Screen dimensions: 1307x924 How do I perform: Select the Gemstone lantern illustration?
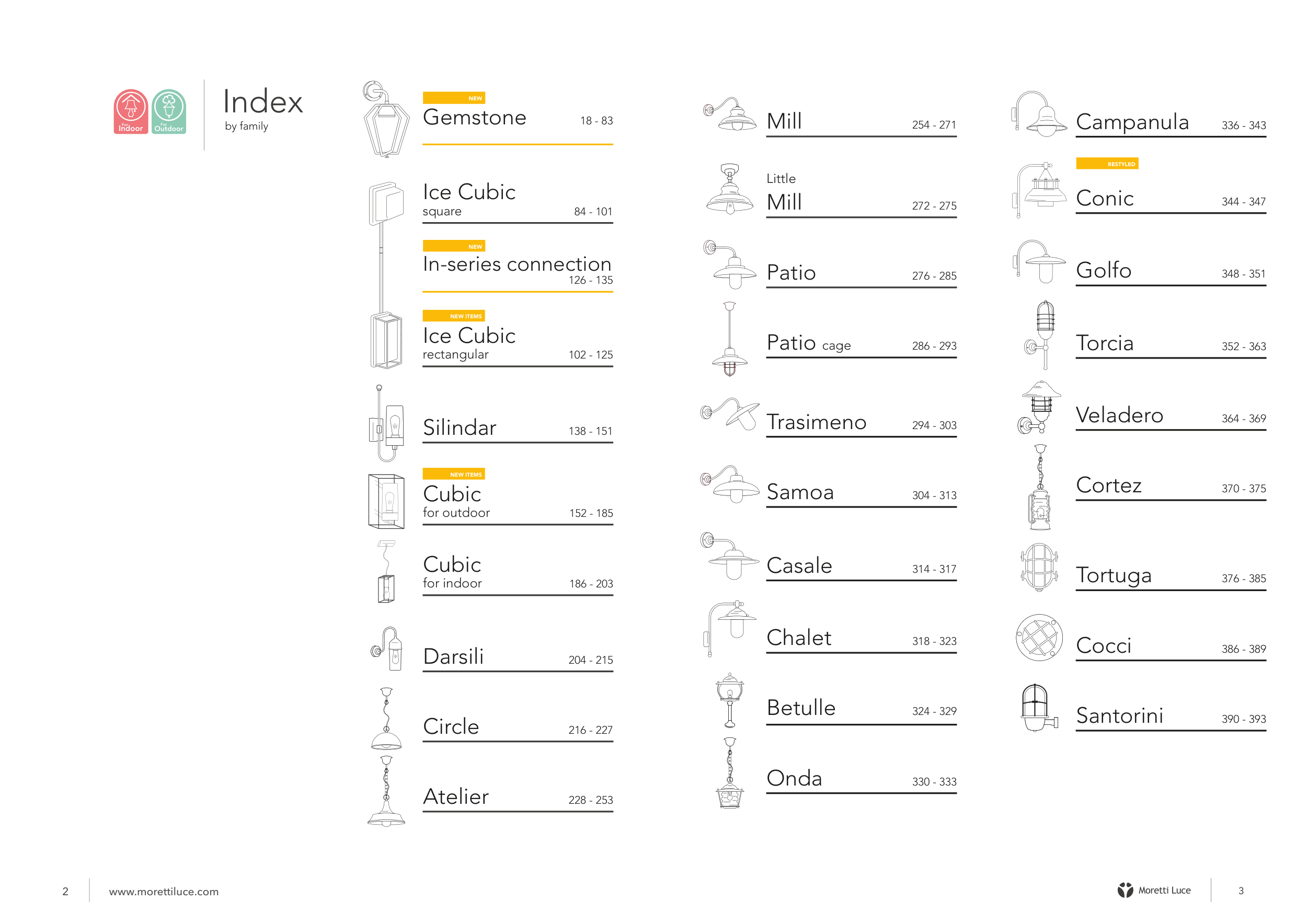386,119
